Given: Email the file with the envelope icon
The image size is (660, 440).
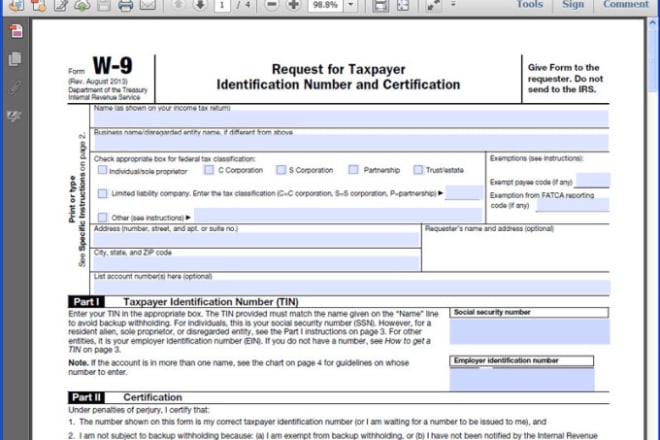Looking at the screenshot, I should pos(148,5).
